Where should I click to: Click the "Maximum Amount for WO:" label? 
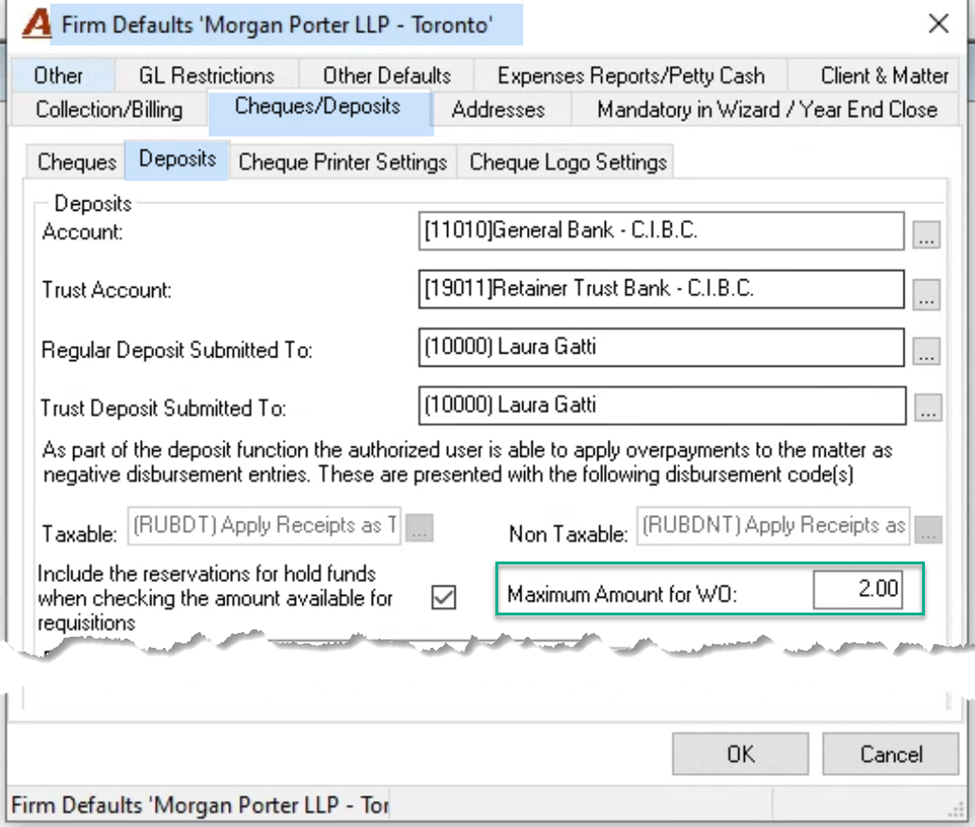click(x=622, y=594)
